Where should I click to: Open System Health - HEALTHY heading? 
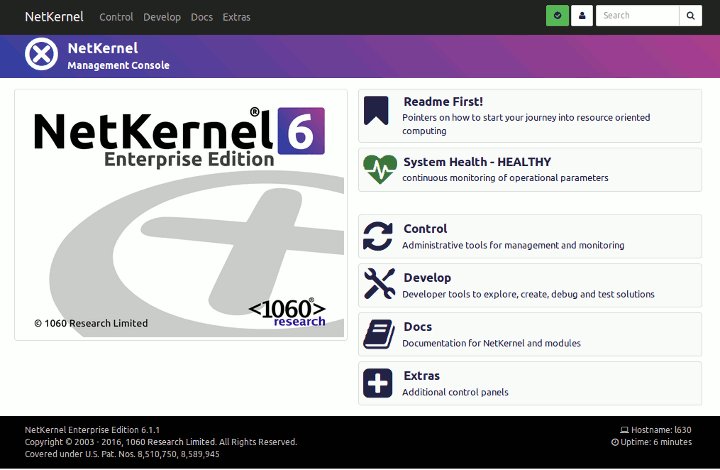pyautogui.click(x=477, y=162)
